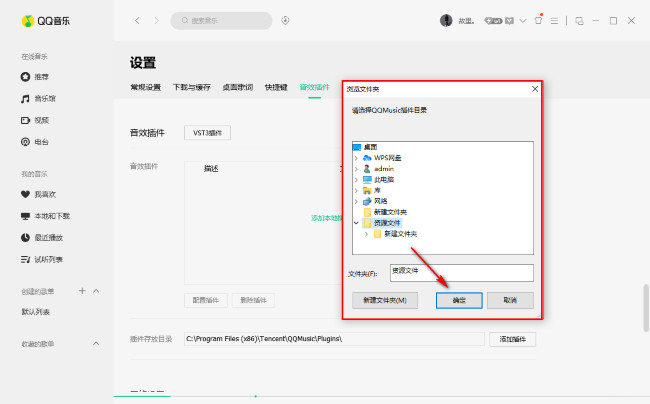Collapse the 收藏的歌单 section
Viewport: 650px width, 404px height.
point(96,343)
